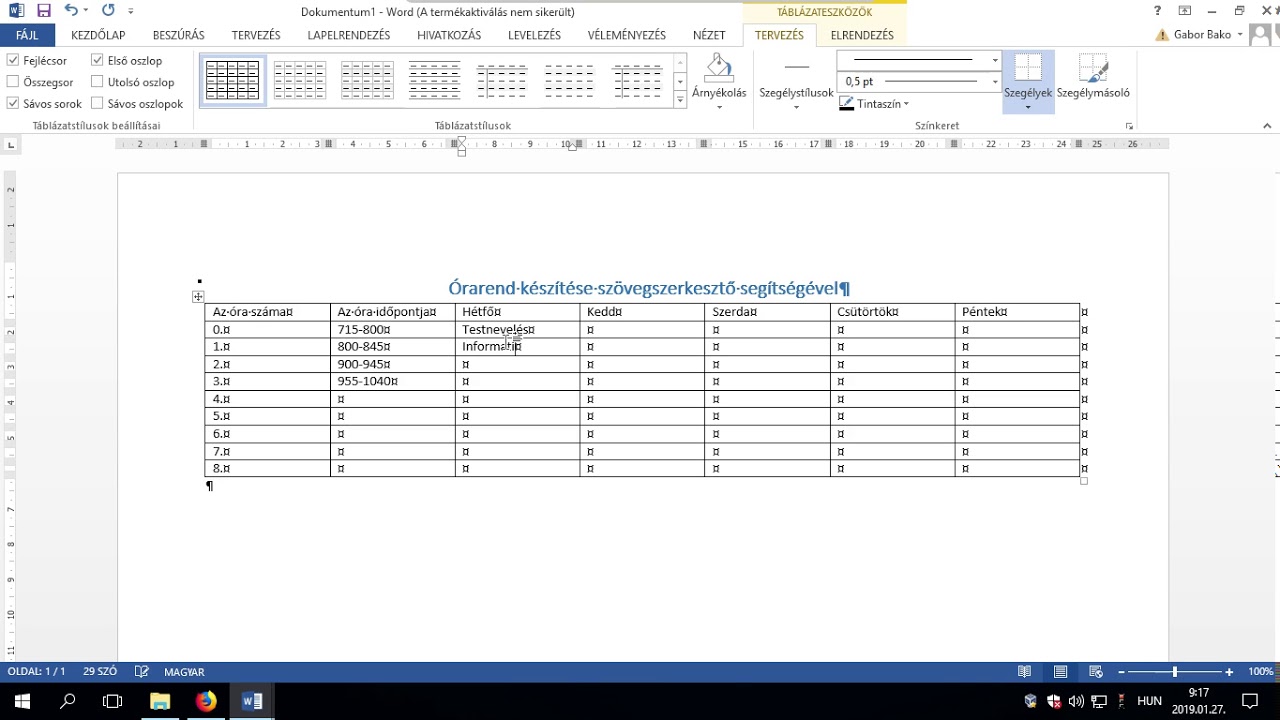Open the Színkeret dialog launcher

point(1130,126)
